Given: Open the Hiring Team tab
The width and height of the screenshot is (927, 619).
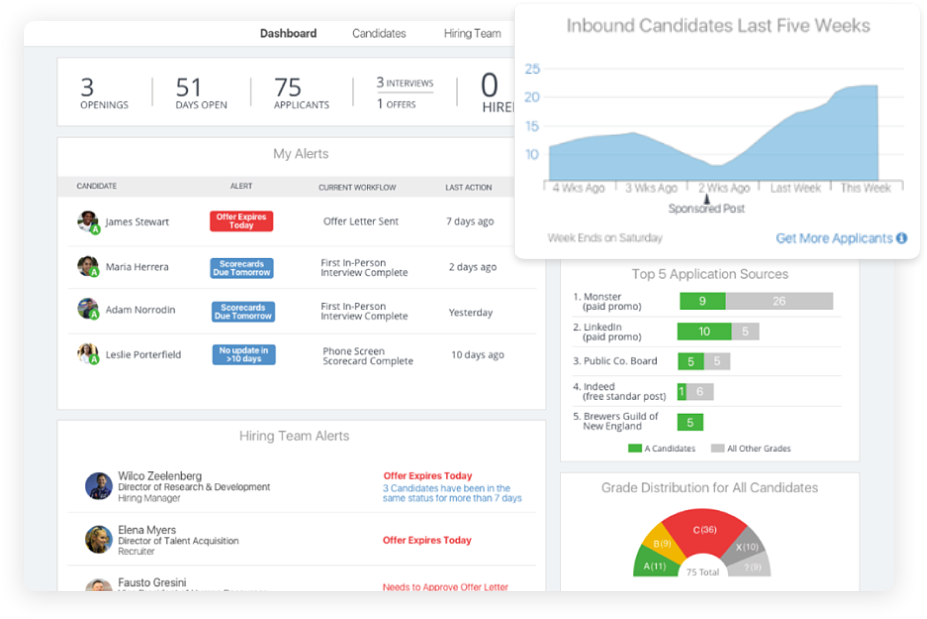Looking at the screenshot, I should 472,34.
